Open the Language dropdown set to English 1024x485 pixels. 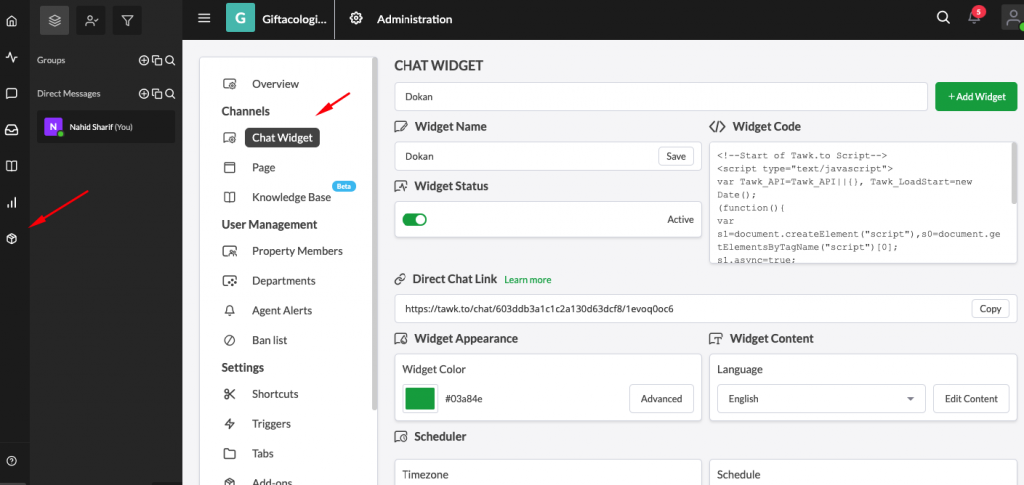(x=821, y=399)
